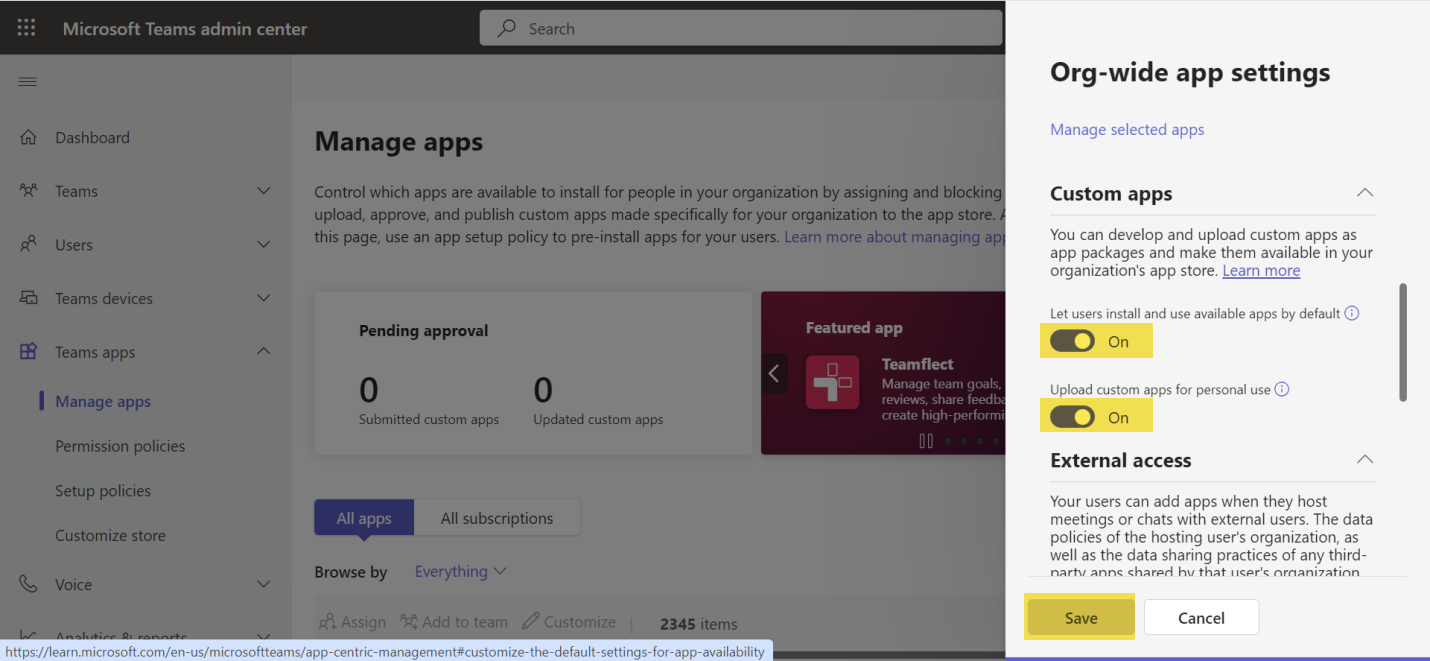Viewport: 1430px width, 661px height.
Task: Open Permission policies page
Action: pos(120,446)
